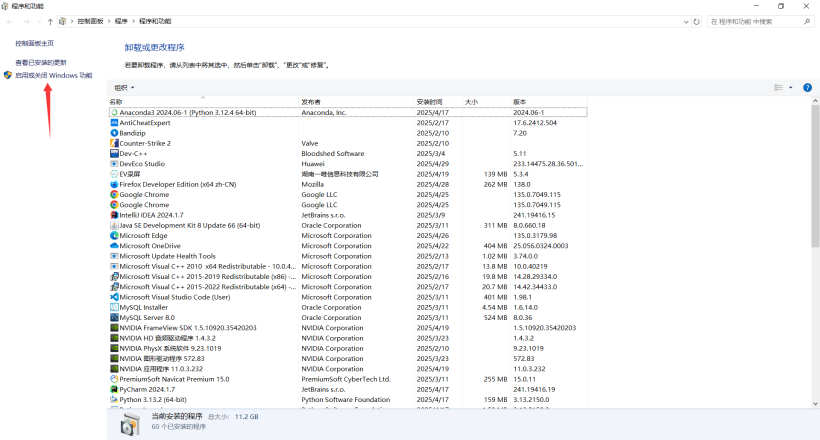Click the Anaconda3 program icon
The height and width of the screenshot is (440, 820).
point(114,112)
